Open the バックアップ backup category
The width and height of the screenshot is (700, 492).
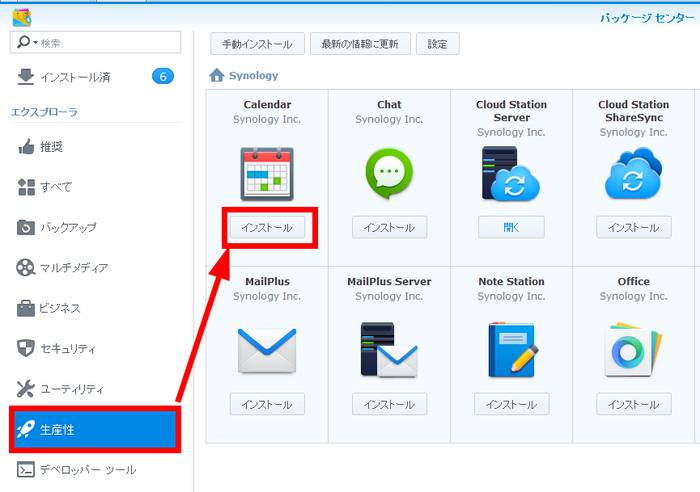click(95, 227)
